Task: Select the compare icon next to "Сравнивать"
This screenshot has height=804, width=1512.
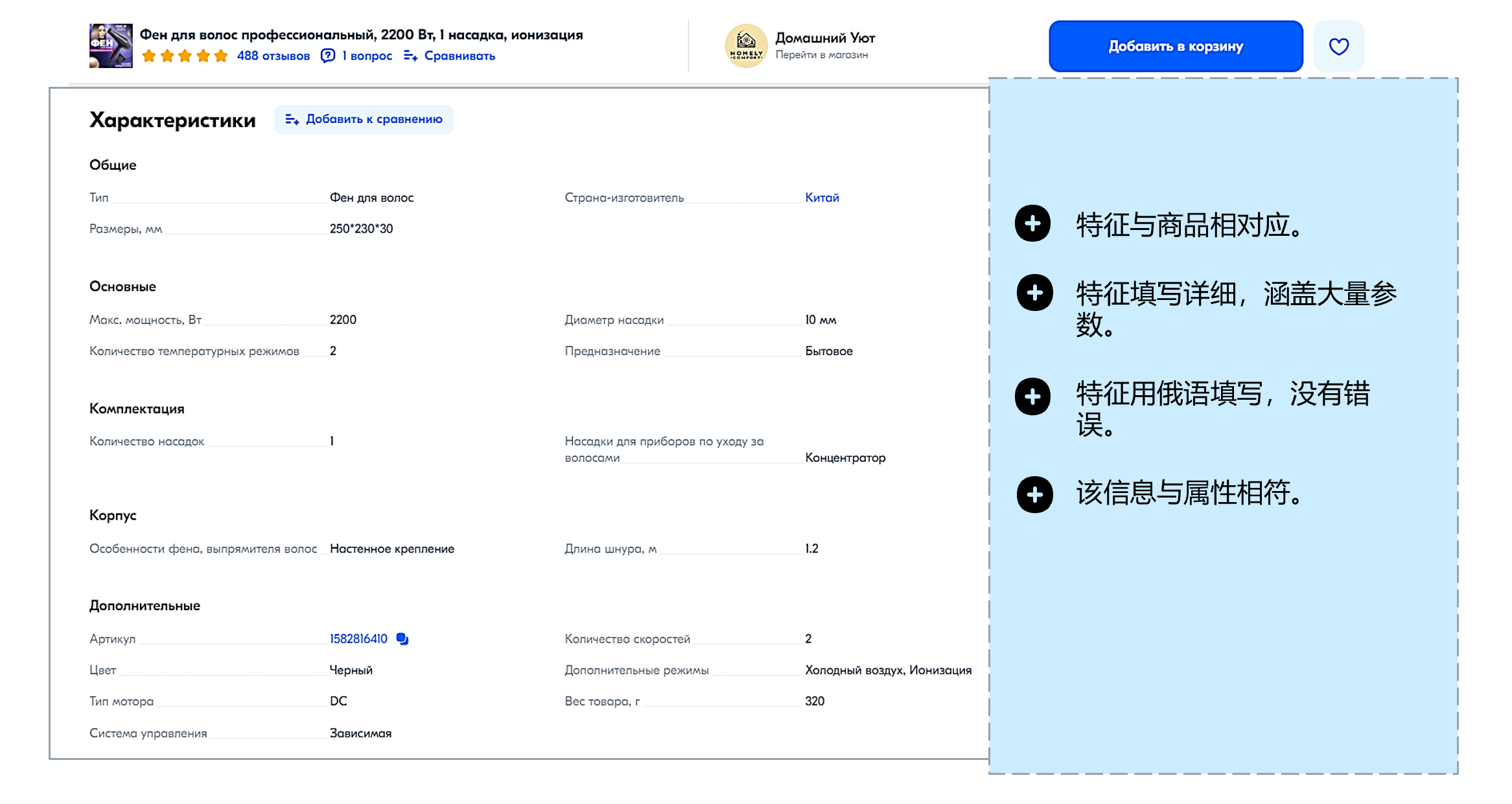Action: coord(411,56)
